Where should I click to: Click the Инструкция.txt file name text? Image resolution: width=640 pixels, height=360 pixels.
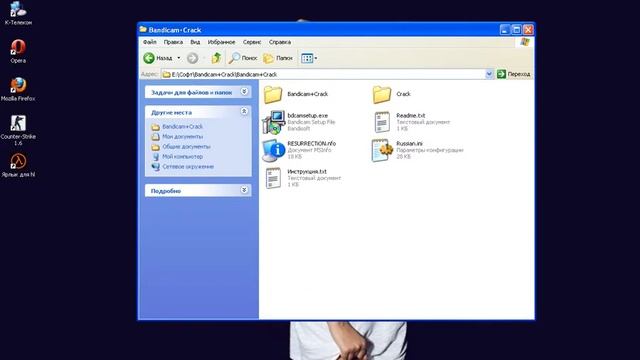click(307, 171)
